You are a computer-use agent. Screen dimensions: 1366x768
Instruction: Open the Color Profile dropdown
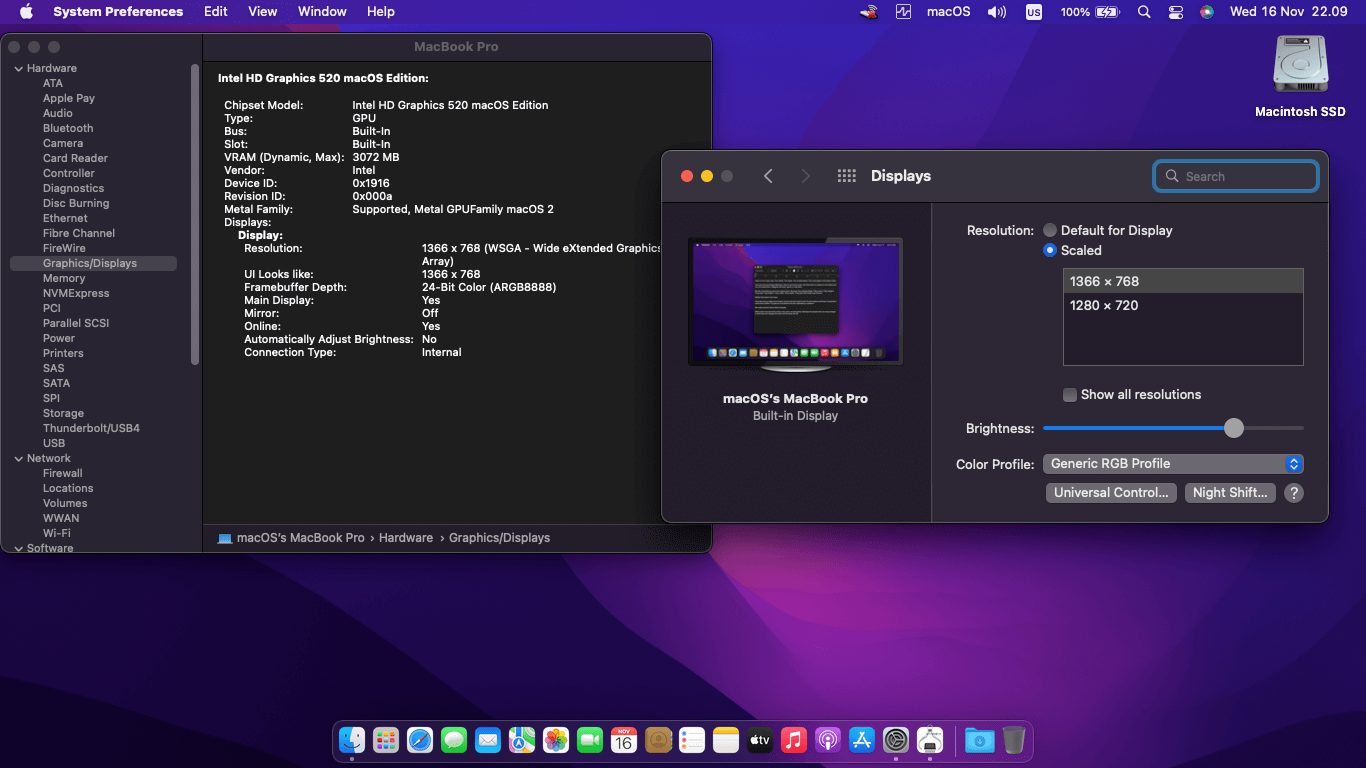point(1172,463)
